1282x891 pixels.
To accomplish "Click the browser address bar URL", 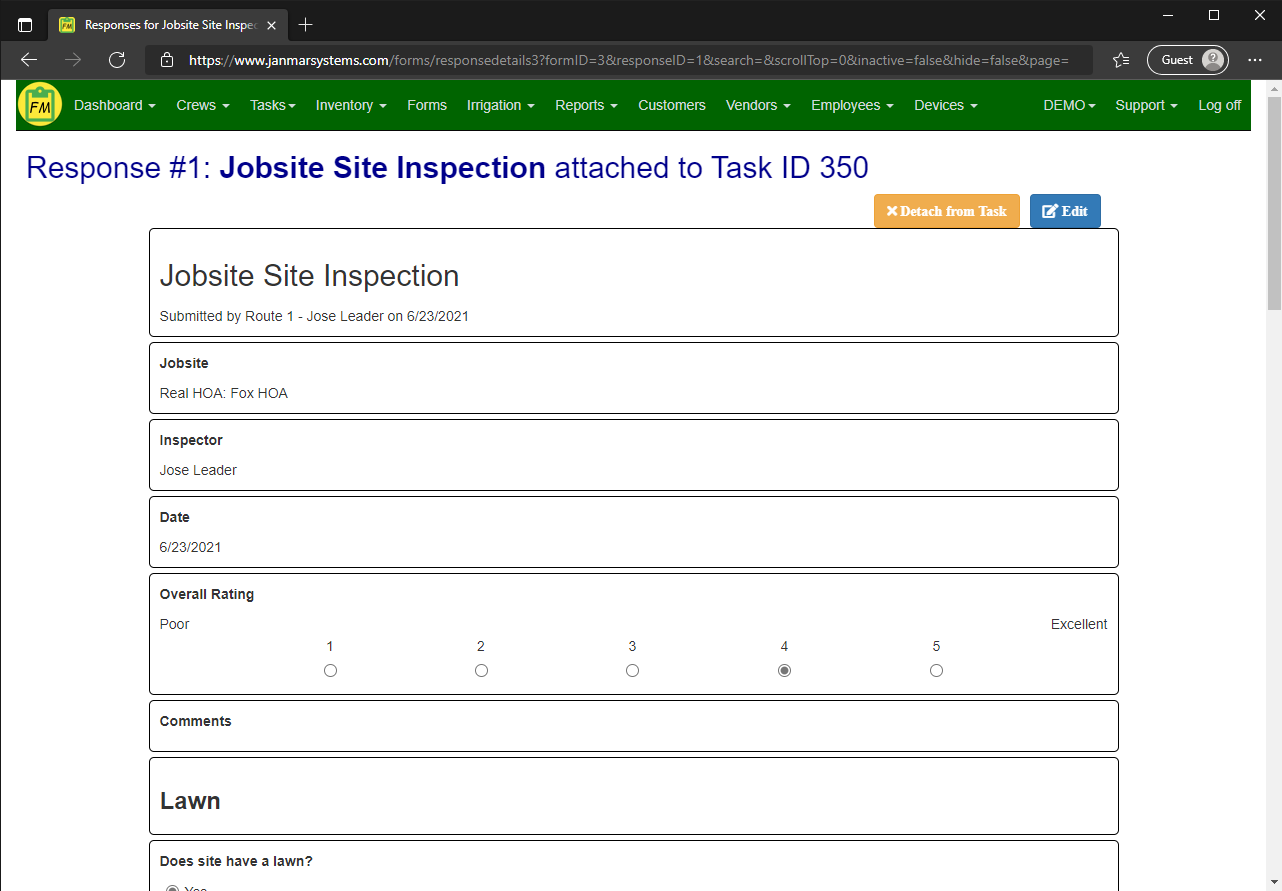I will [x=629, y=60].
